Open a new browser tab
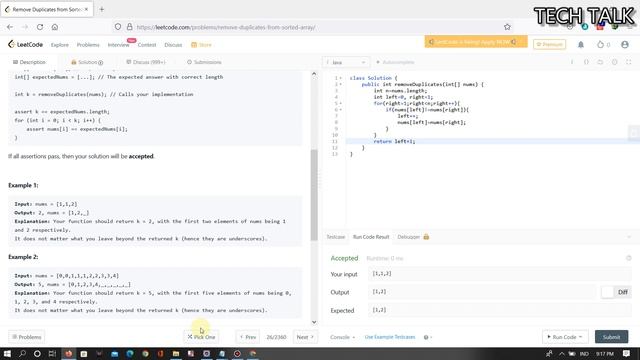Screen dimensions: 640x360 (102, 9)
